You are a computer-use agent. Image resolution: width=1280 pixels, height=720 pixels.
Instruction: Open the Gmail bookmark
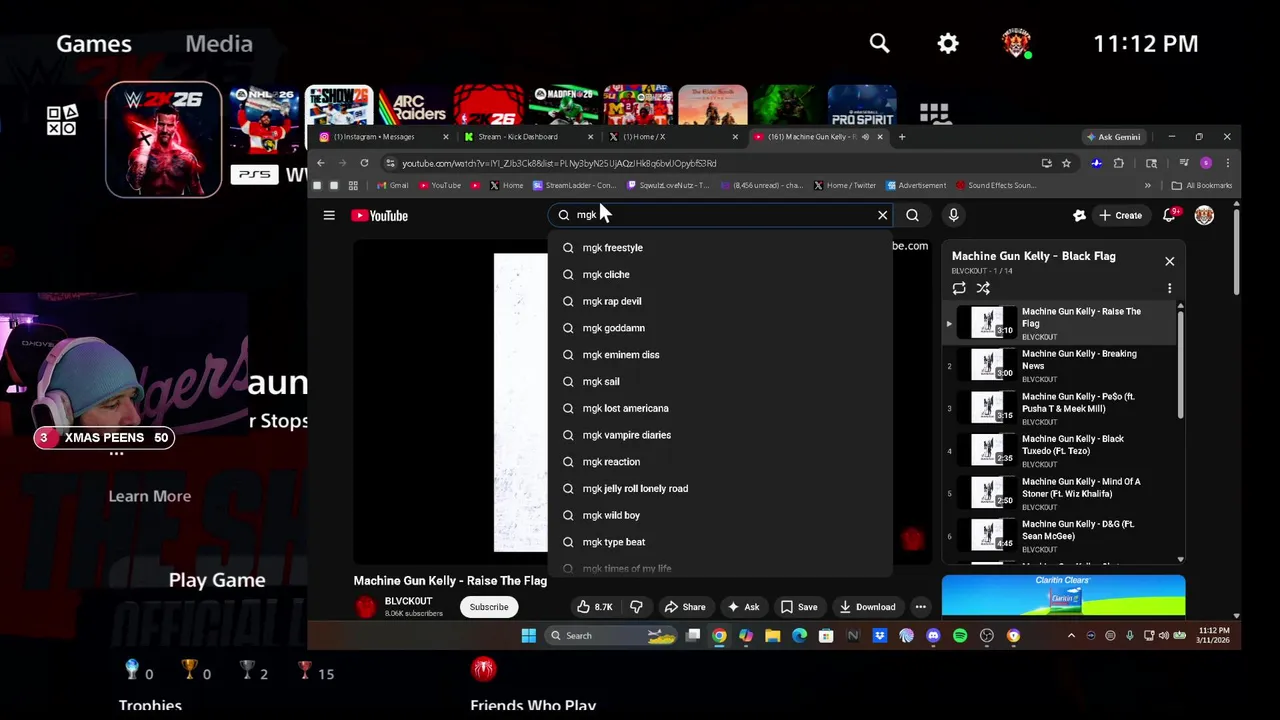pyautogui.click(x=392, y=185)
